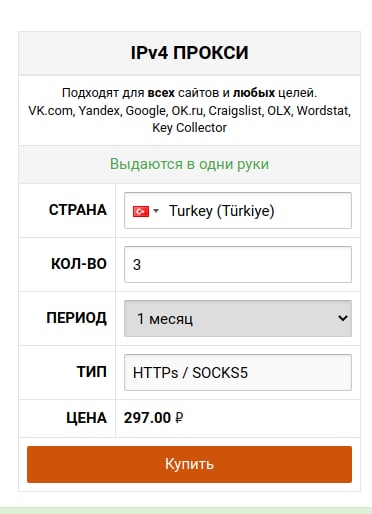Click the 297.00 price value
This screenshot has height=514, width=372.
147,418
